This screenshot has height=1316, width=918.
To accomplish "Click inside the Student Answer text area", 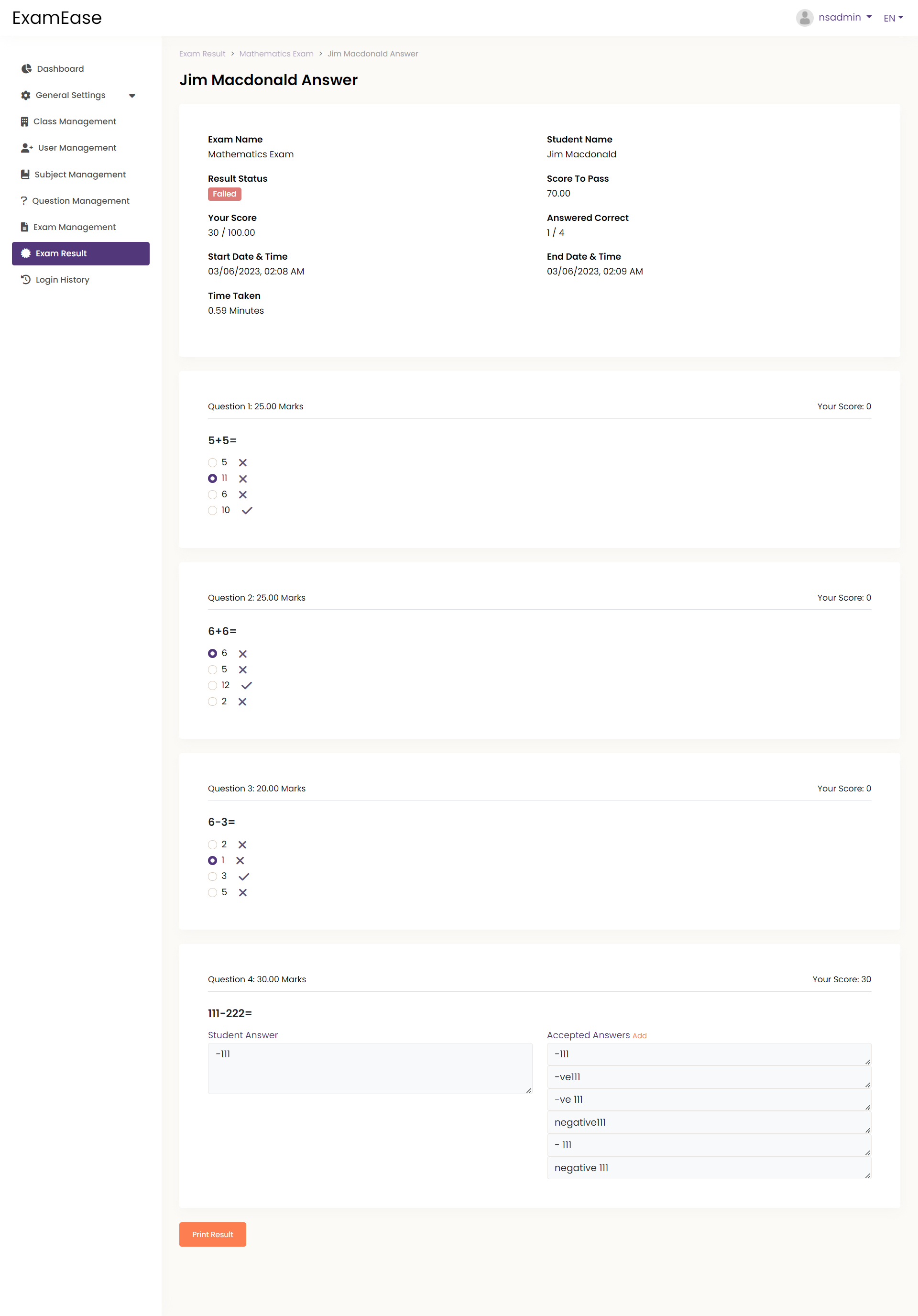I will tap(370, 1068).
